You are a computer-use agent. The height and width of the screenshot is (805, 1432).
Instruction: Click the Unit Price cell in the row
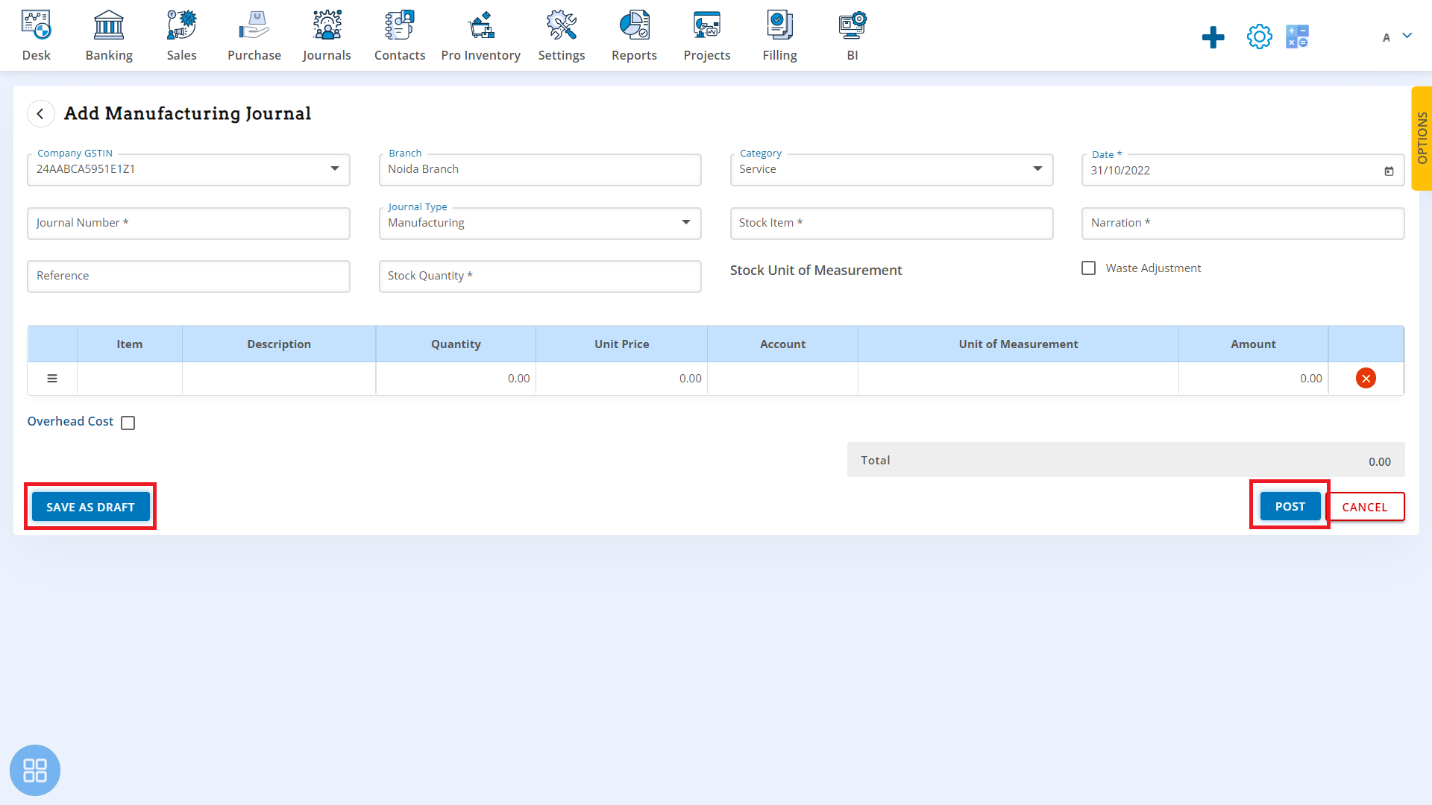click(x=622, y=379)
